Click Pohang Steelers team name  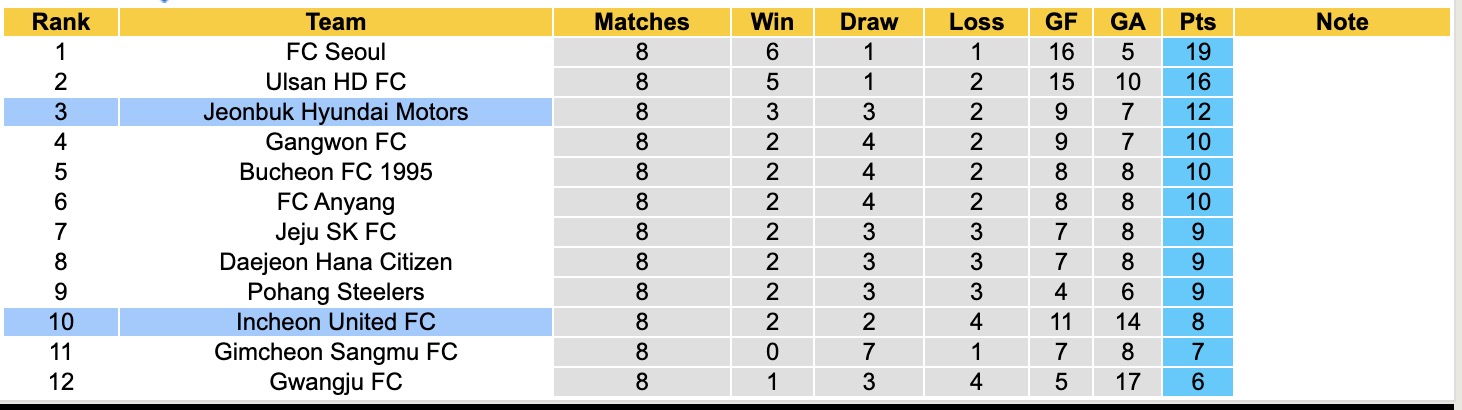[x=336, y=292]
